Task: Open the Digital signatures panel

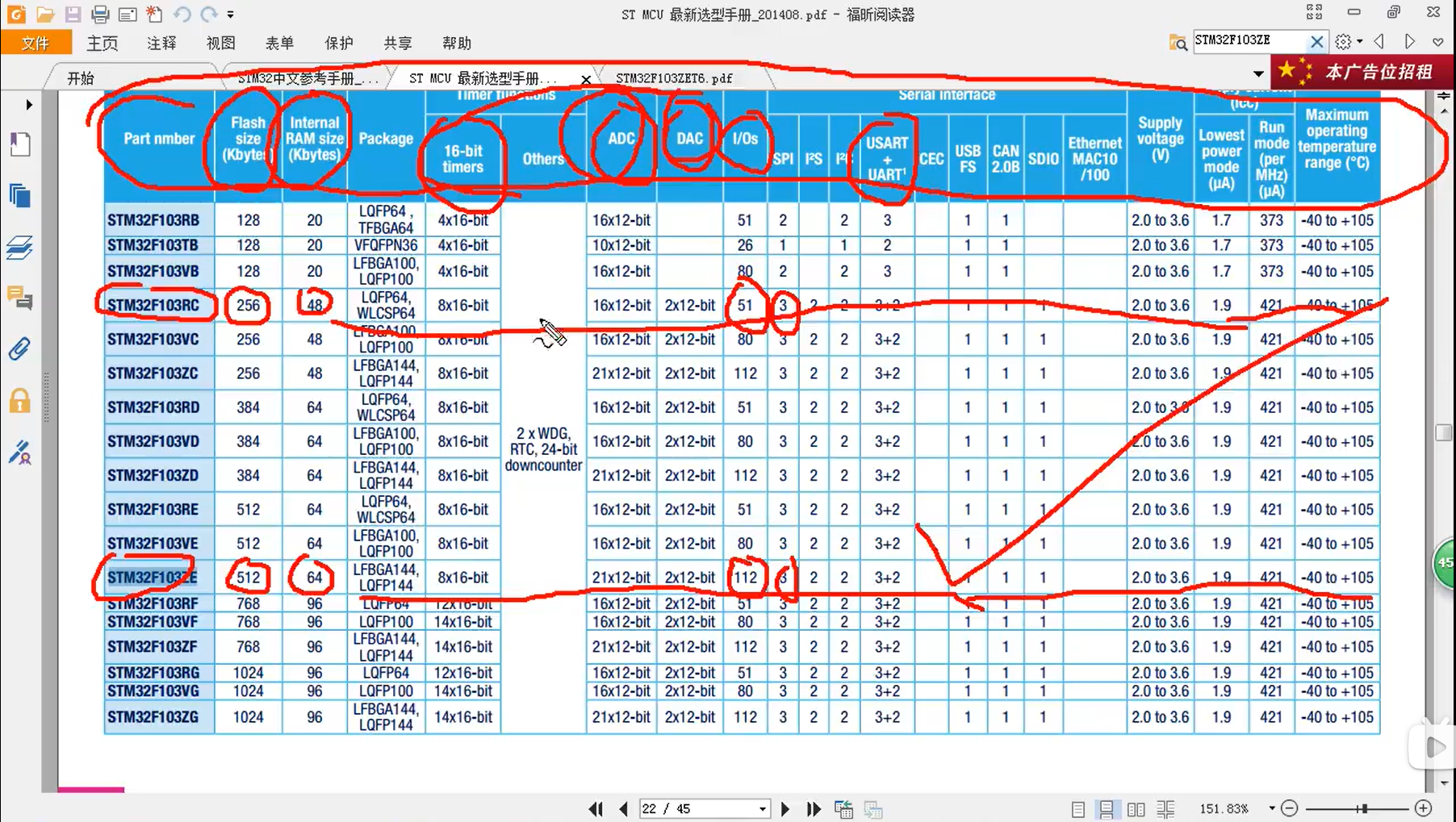Action: (x=20, y=453)
